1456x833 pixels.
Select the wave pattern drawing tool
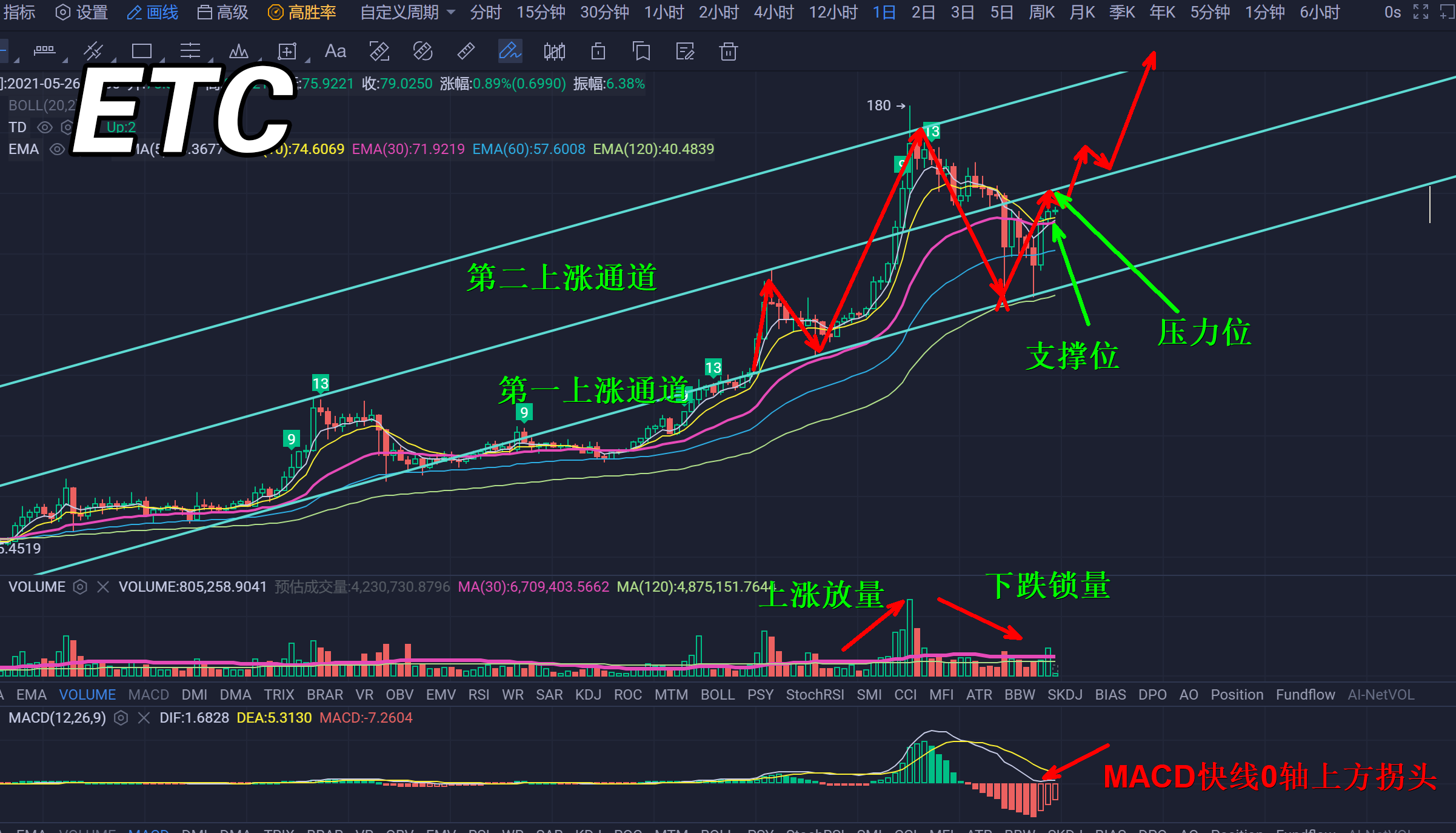pyautogui.click(x=239, y=51)
